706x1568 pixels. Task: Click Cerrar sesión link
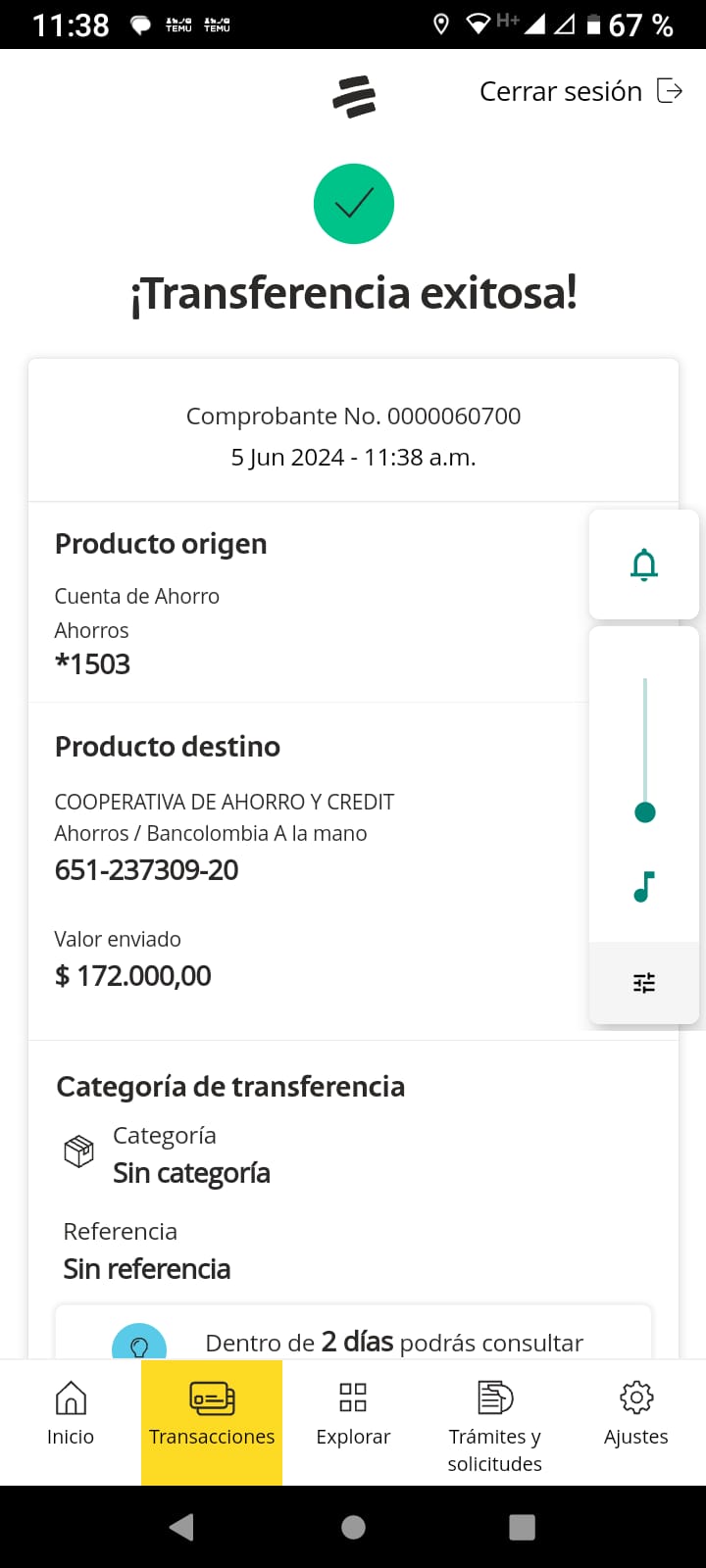tap(560, 91)
